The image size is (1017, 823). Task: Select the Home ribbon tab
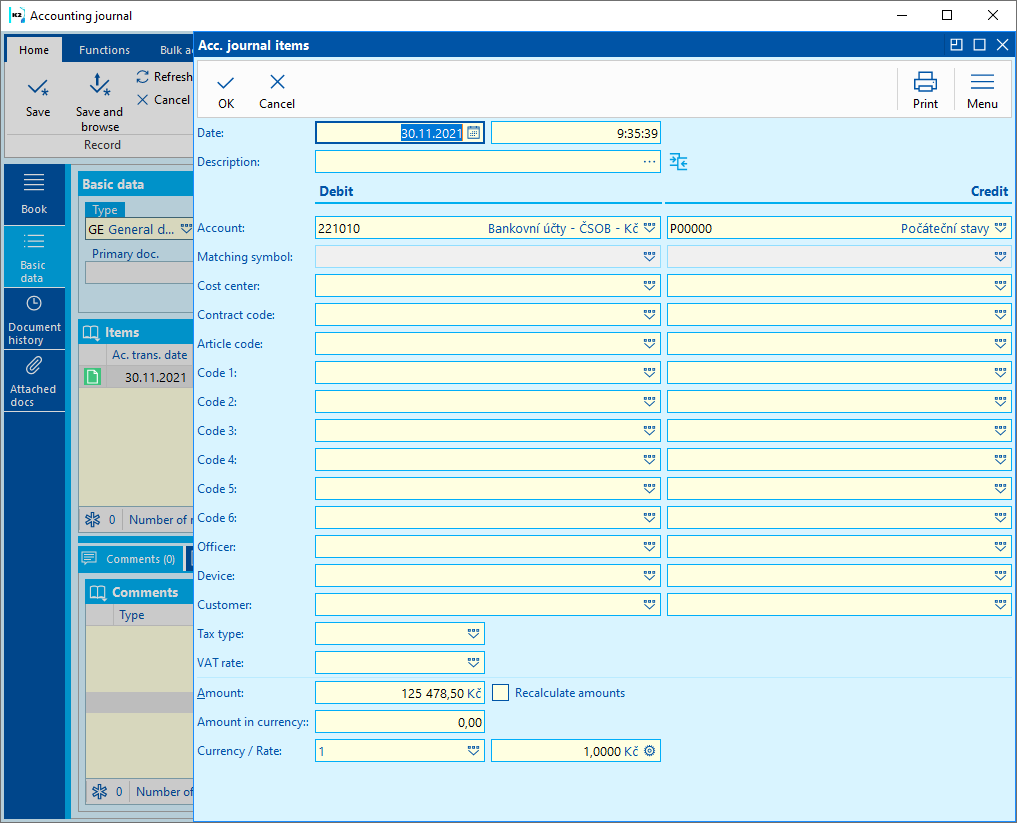[x=34, y=50]
